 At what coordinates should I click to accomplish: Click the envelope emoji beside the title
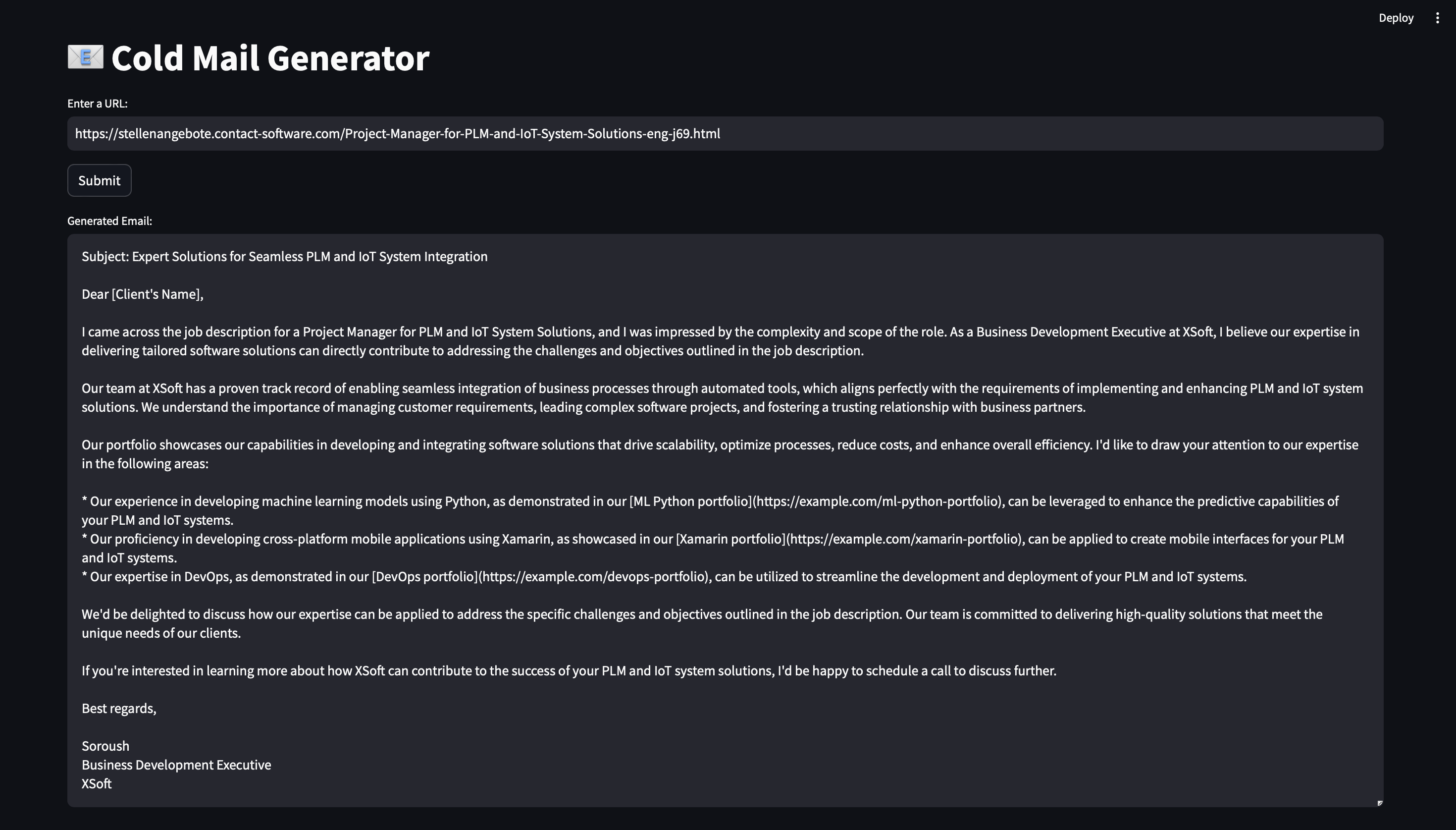tap(86, 57)
